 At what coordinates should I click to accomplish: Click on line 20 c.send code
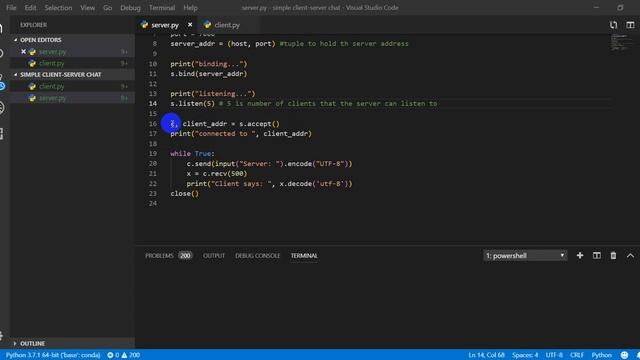click(269, 164)
